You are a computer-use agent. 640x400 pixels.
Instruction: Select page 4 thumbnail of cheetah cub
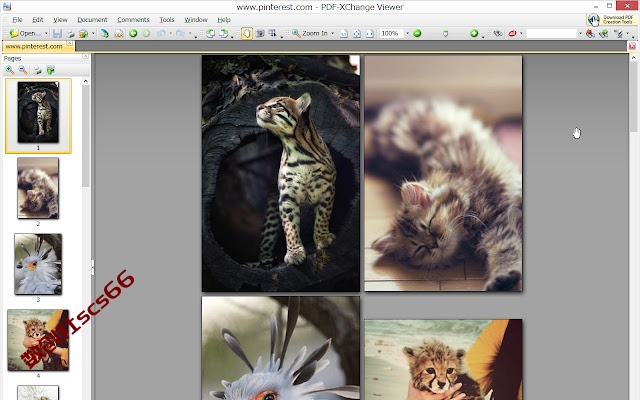point(38,340)
